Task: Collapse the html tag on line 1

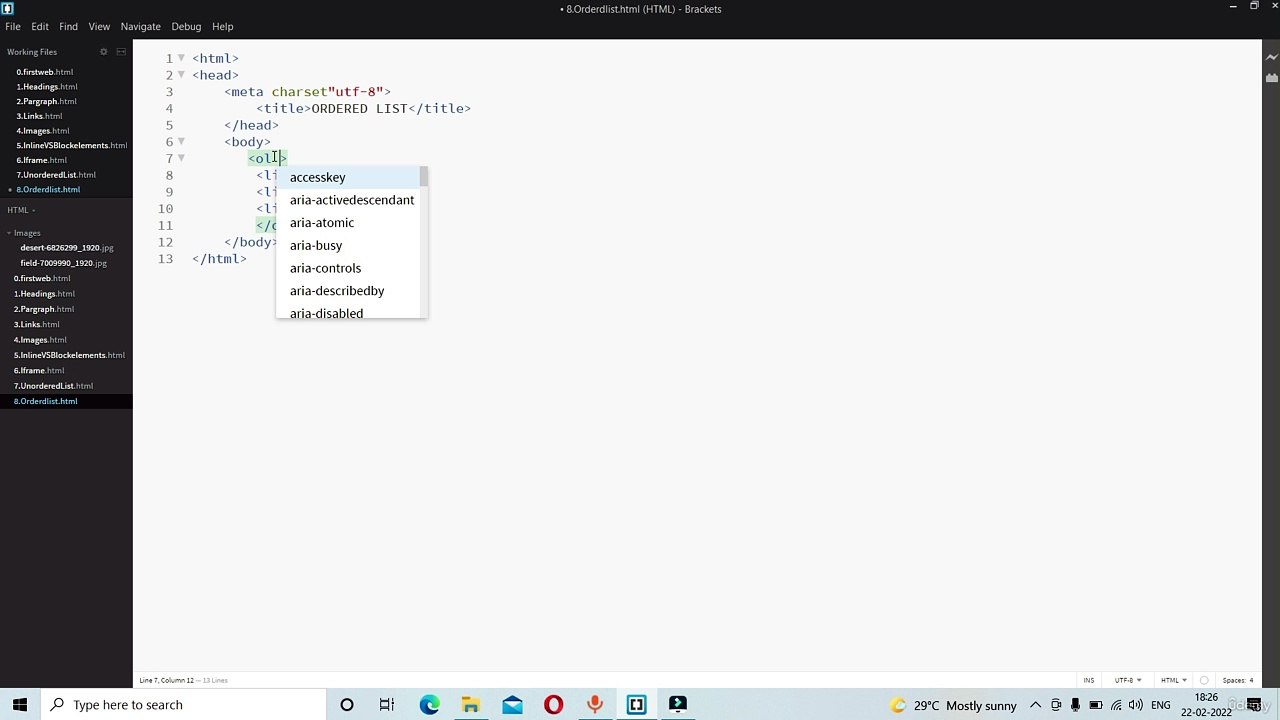Action: click(181, 58)
